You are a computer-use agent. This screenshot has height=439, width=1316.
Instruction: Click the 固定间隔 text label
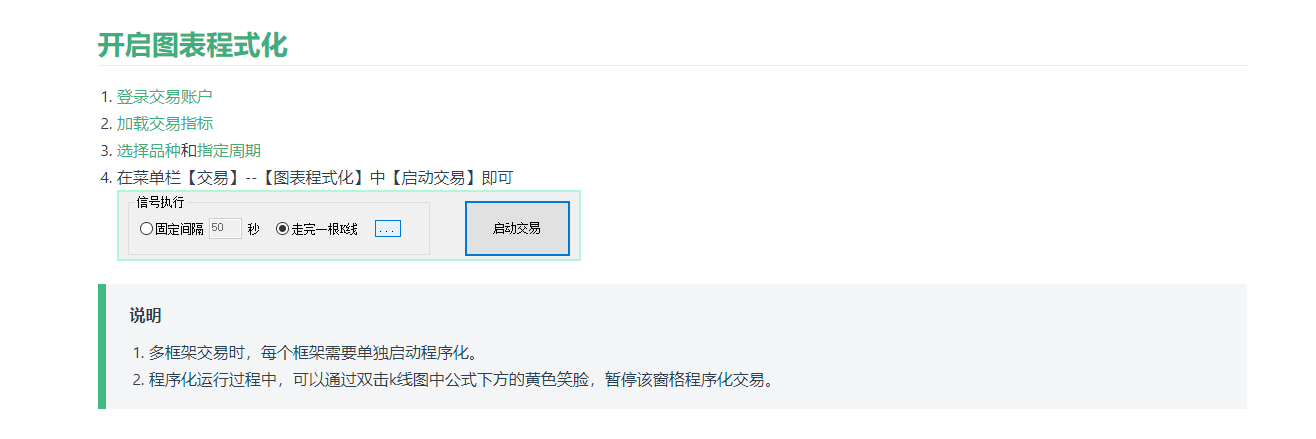pyautogui.click(x=180, y=229)
